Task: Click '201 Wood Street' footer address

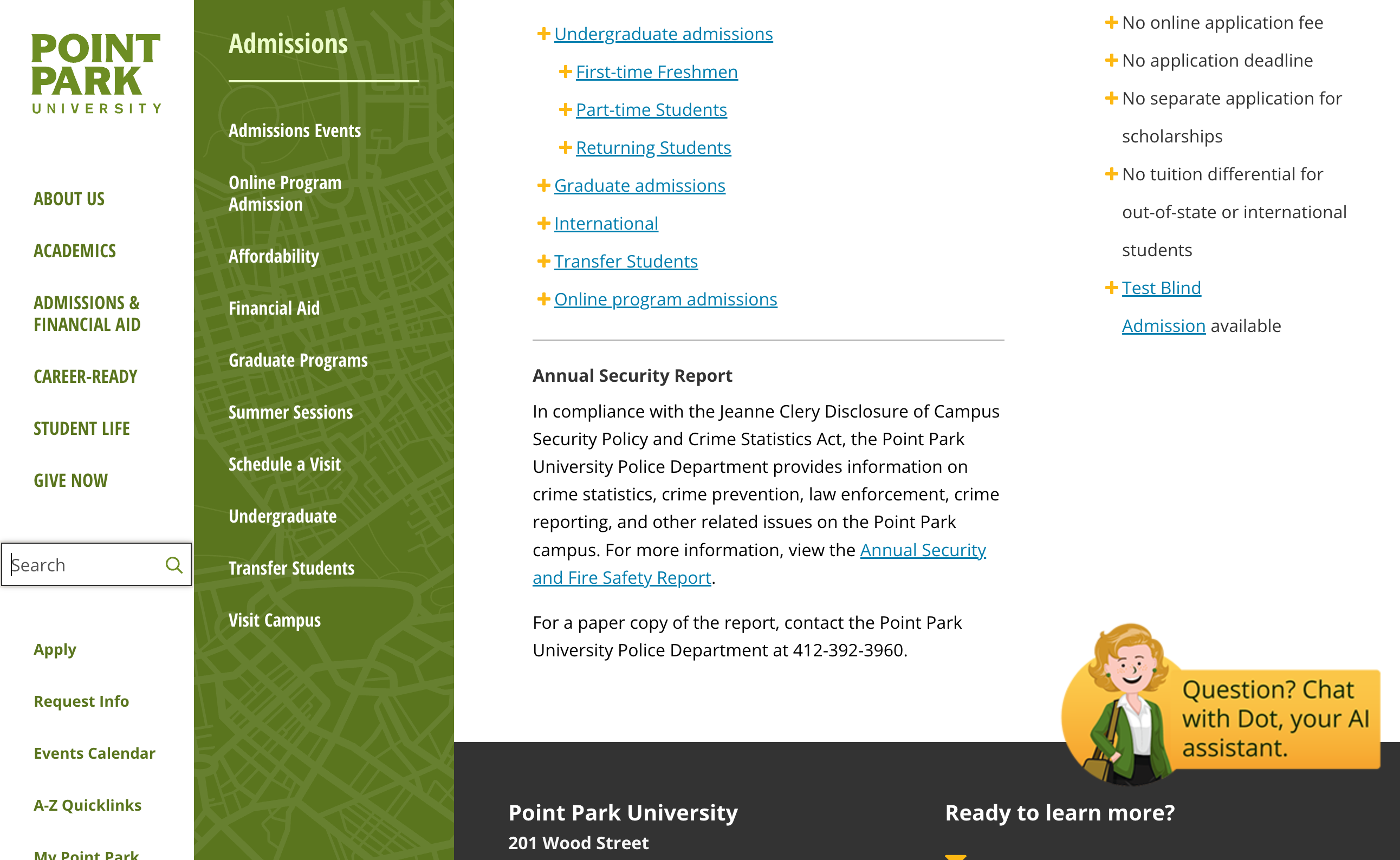Action: click(578, 843)
